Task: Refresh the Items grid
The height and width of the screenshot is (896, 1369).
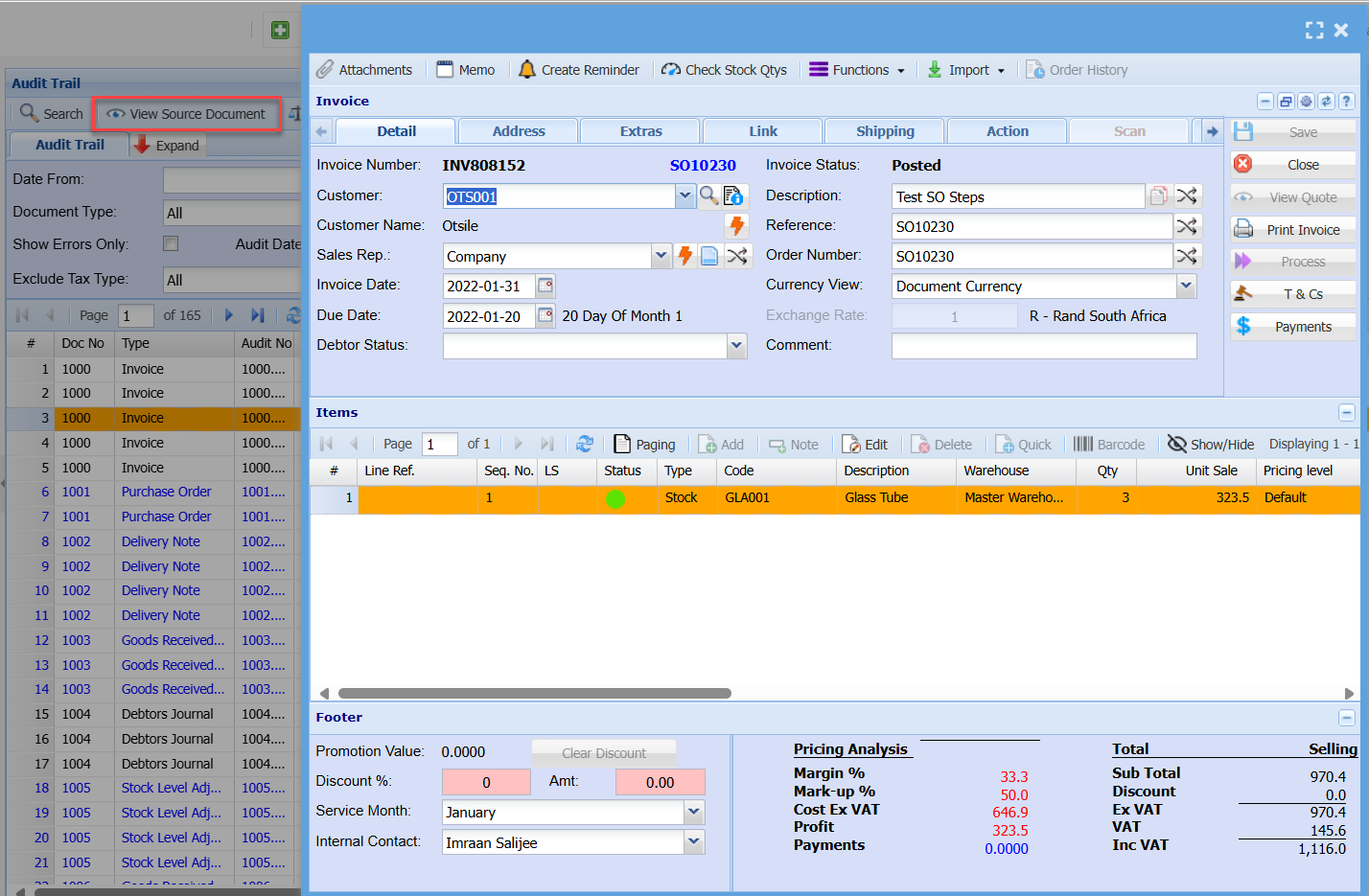Action: pyautogui.click(x=585, y=444)
